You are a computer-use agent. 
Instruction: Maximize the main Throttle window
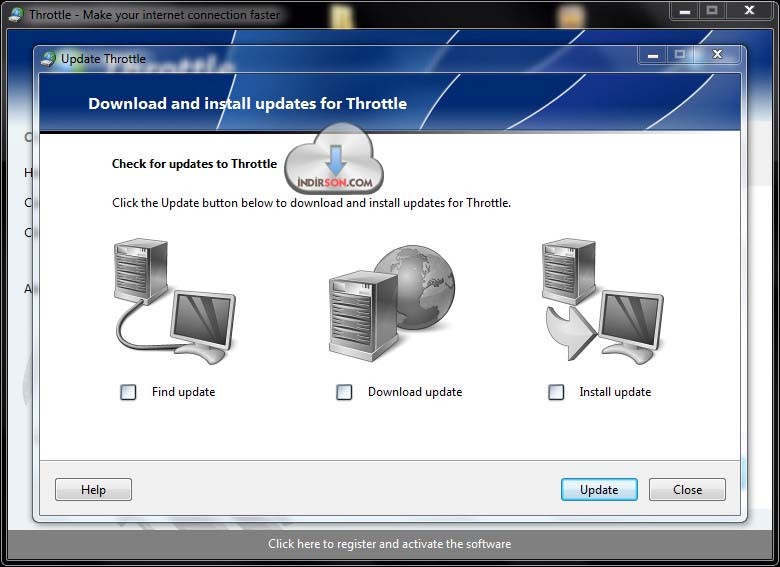(712, 10)
